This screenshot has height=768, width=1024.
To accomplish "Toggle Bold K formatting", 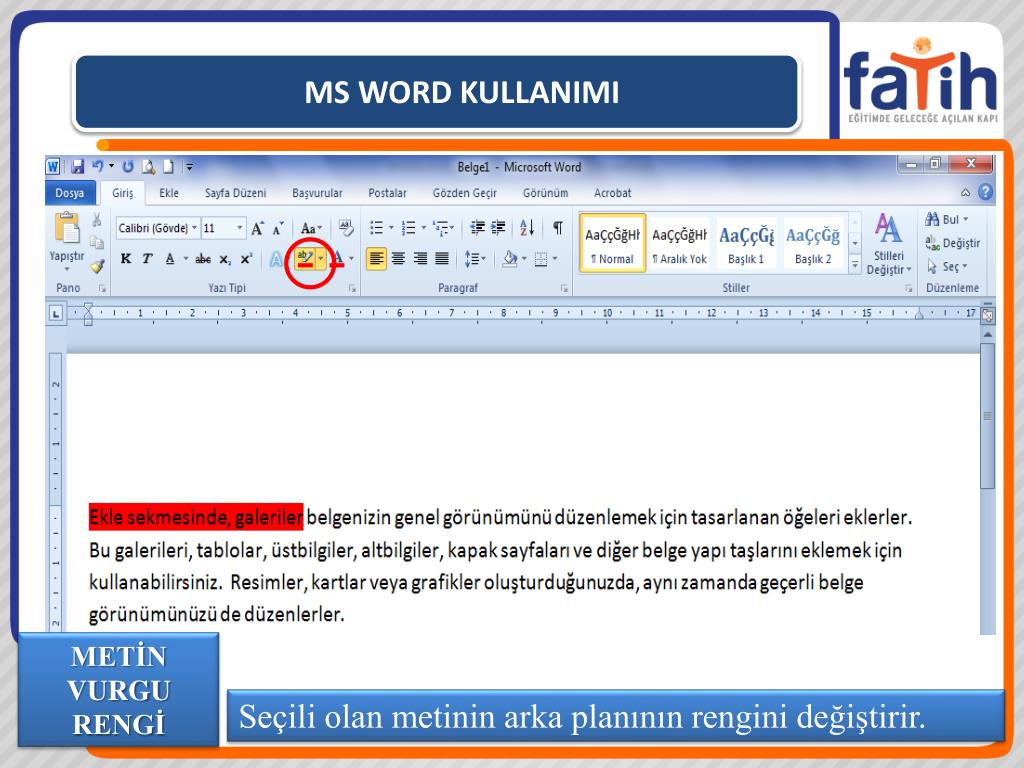I will (126, 259).
